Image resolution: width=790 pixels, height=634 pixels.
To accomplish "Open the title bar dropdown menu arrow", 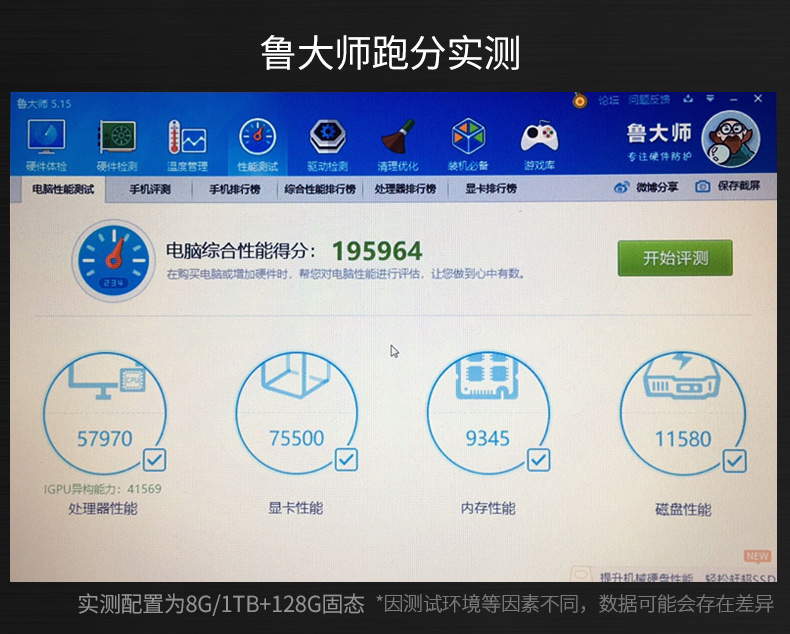I will click(710, 99).
